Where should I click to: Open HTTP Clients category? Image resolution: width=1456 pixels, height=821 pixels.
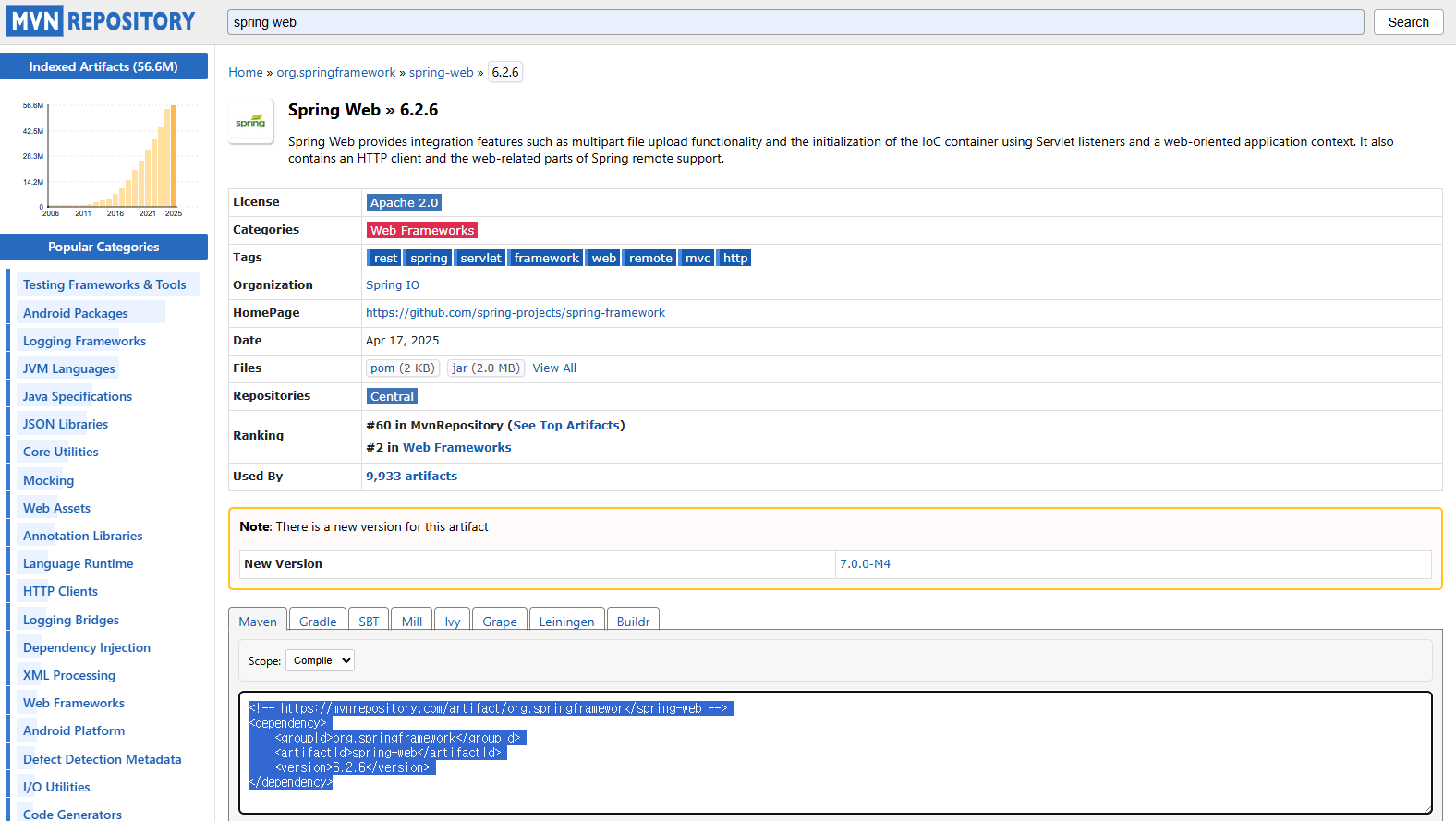click(60, 591)
